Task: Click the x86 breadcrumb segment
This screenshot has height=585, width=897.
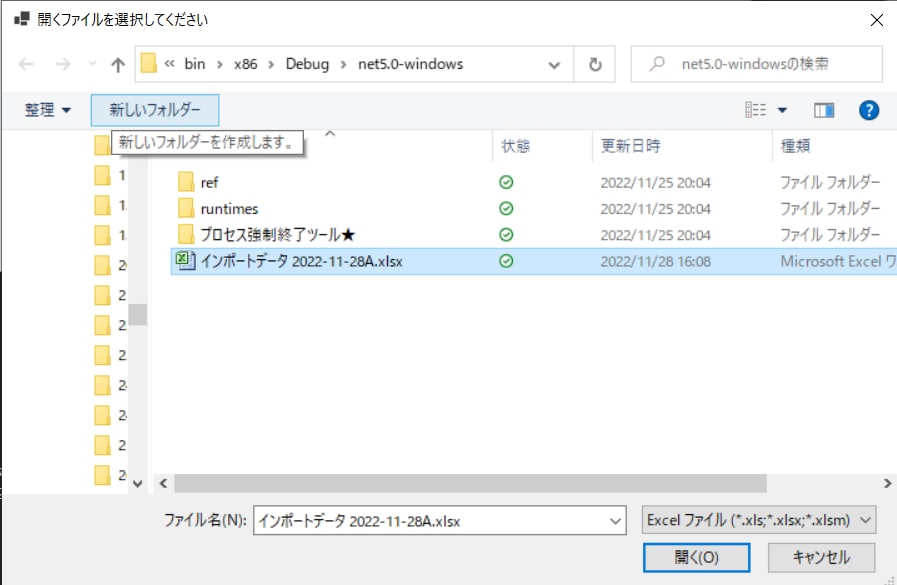Action: pos(245,64)
